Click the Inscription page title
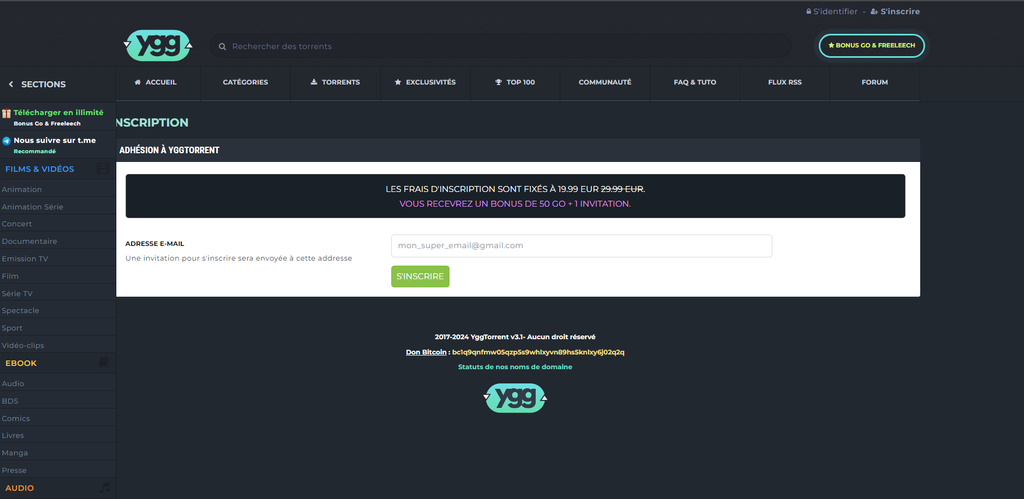 (152, 122)
